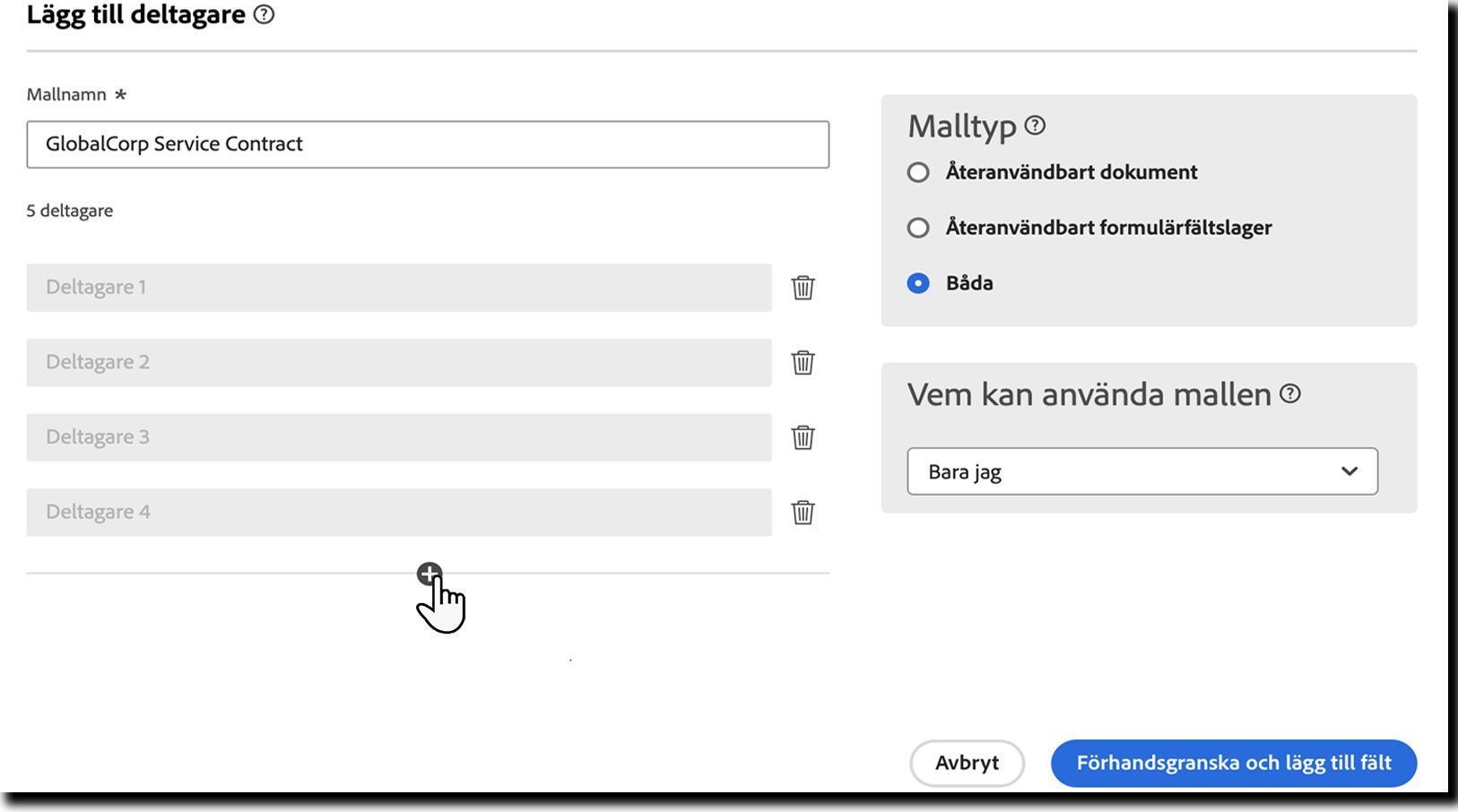Click the Deltagare 2 input field

tap(399, 362)
